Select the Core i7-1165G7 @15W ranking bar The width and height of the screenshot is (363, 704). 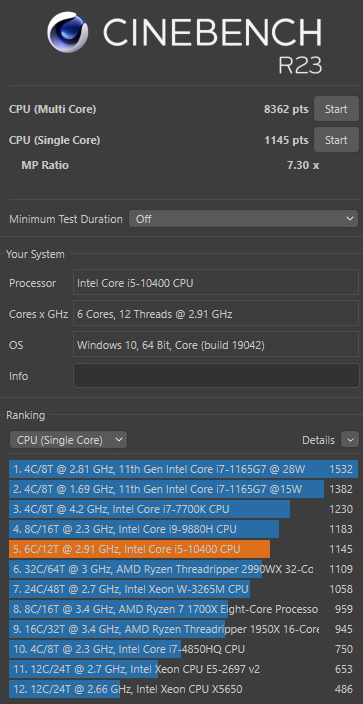click(x=183, y=489)
